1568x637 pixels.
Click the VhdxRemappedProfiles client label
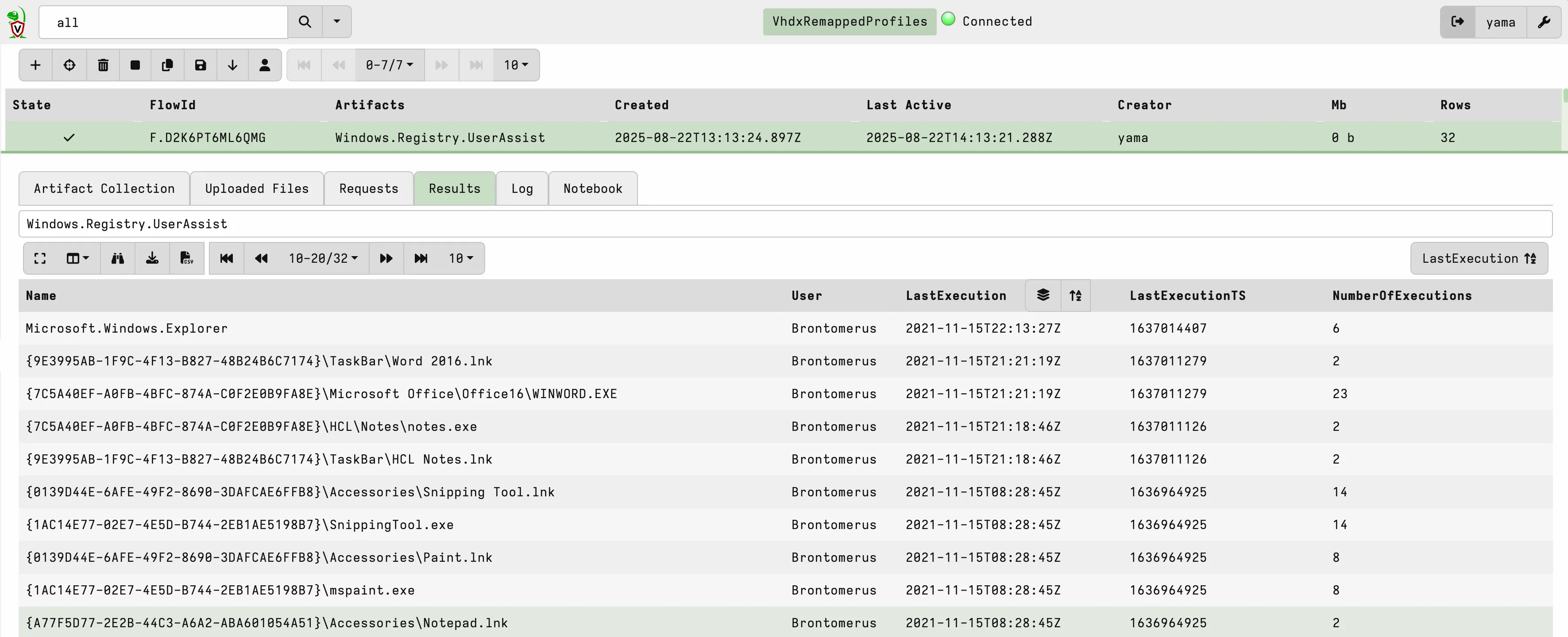(x=849, y=22)
